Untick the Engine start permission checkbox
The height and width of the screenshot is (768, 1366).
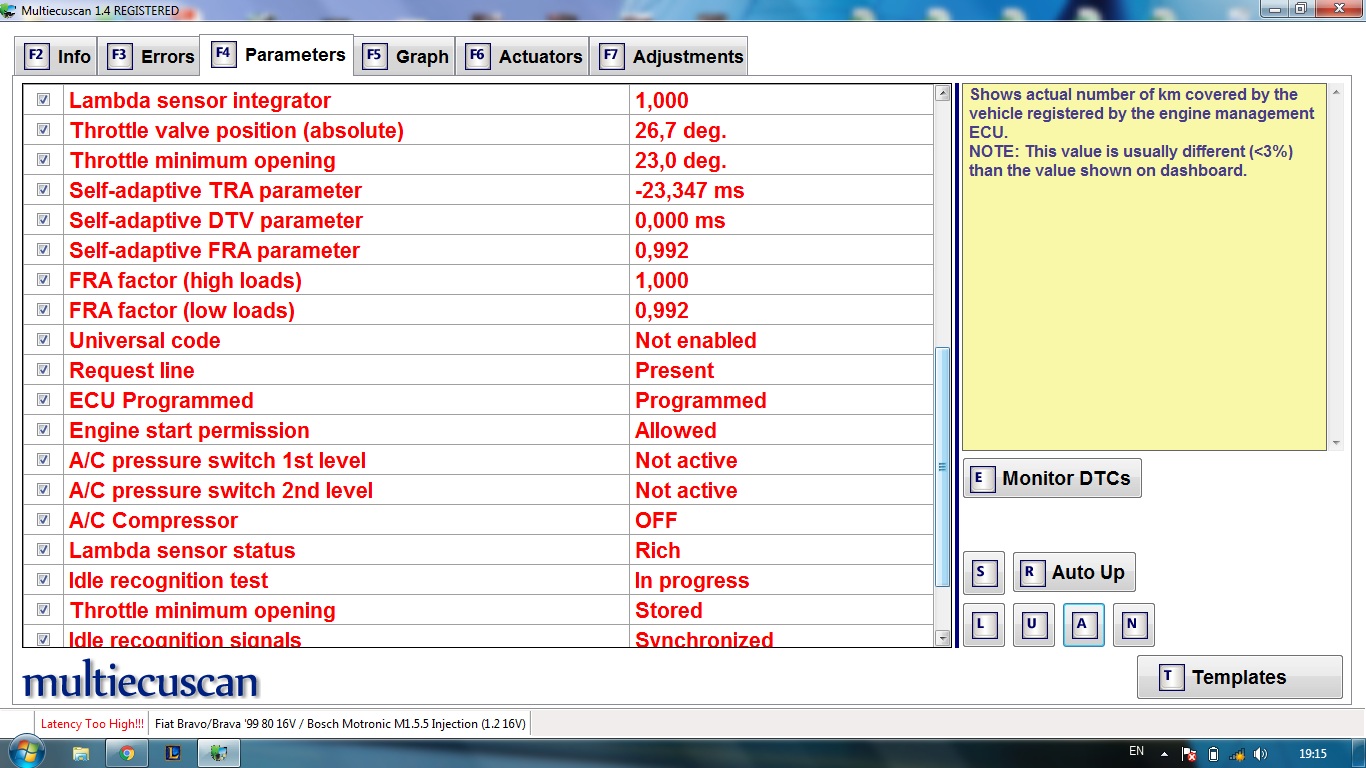tap(43, 430)
